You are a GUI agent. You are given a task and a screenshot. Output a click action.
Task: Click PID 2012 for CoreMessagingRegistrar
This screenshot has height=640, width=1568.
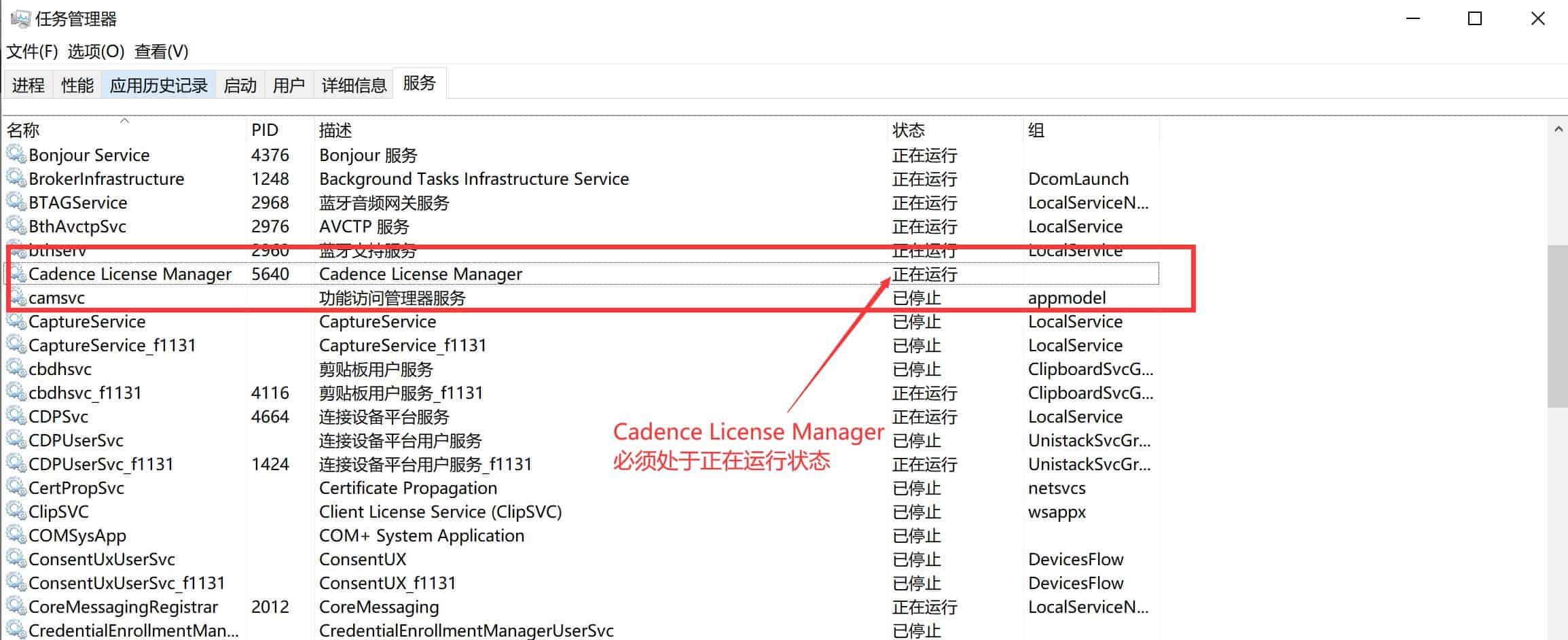270,607
